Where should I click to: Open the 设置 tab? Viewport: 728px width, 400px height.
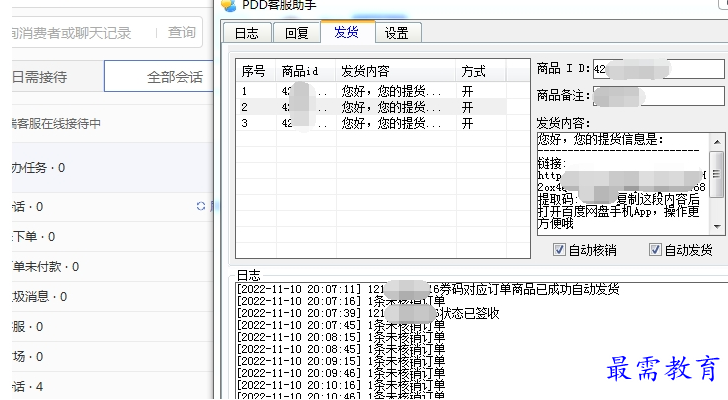pyautogui.click(x=396, y=33)
